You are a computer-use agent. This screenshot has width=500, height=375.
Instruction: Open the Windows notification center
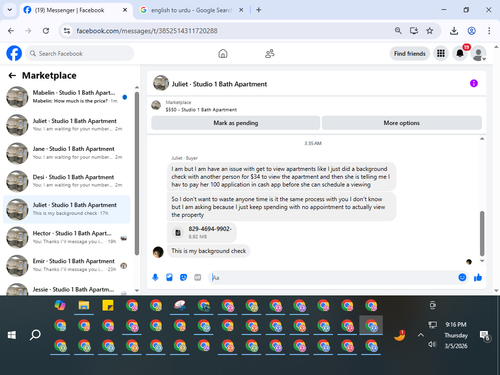click(x=484, y=336)
